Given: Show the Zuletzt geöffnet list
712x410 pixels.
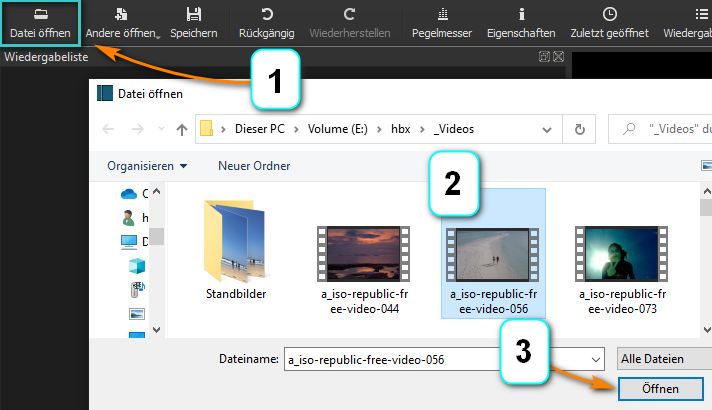Looking at the screenshot, I should (x=609, y=22).
